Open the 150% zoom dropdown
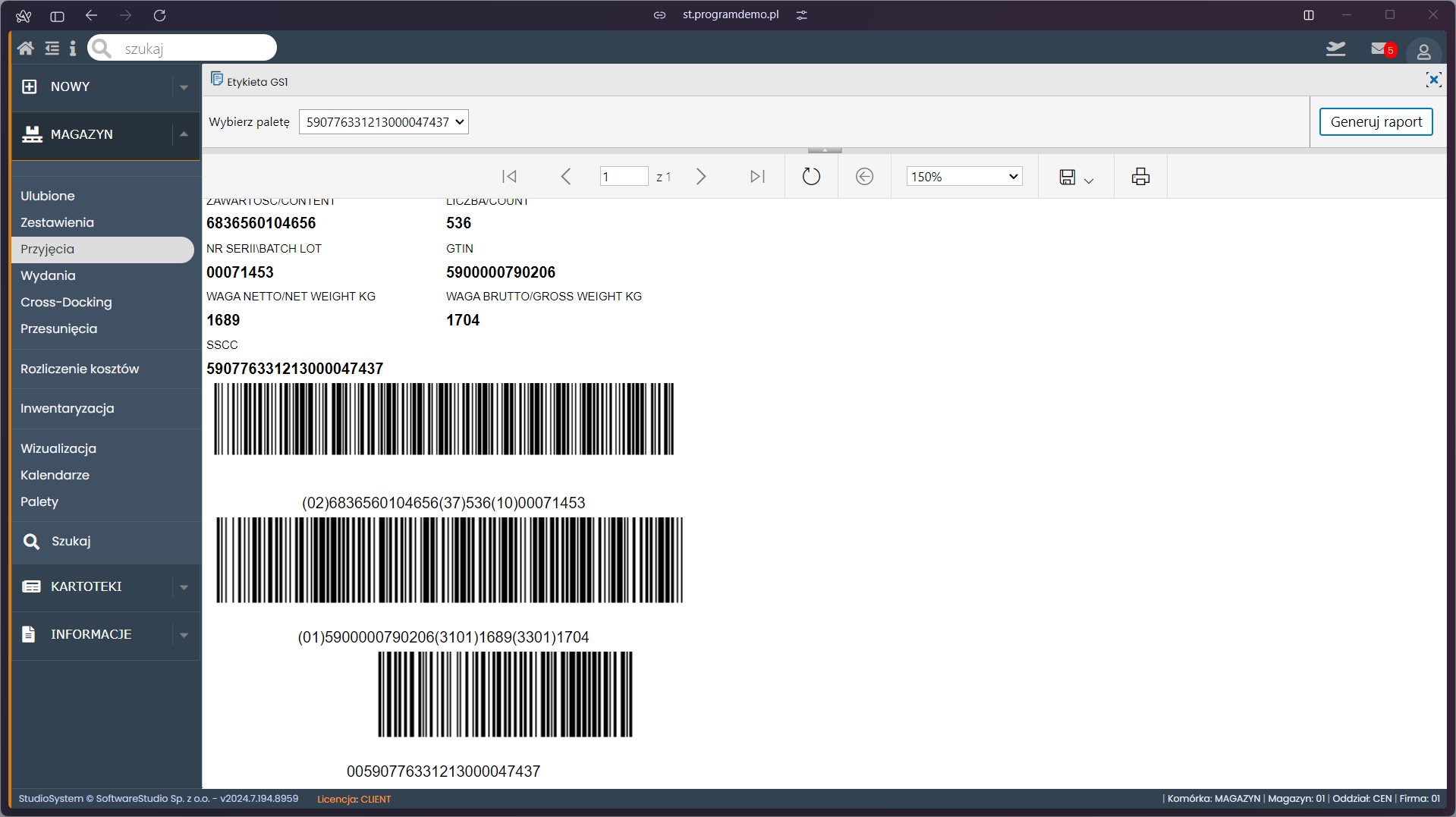 click(x=964, y=177)
